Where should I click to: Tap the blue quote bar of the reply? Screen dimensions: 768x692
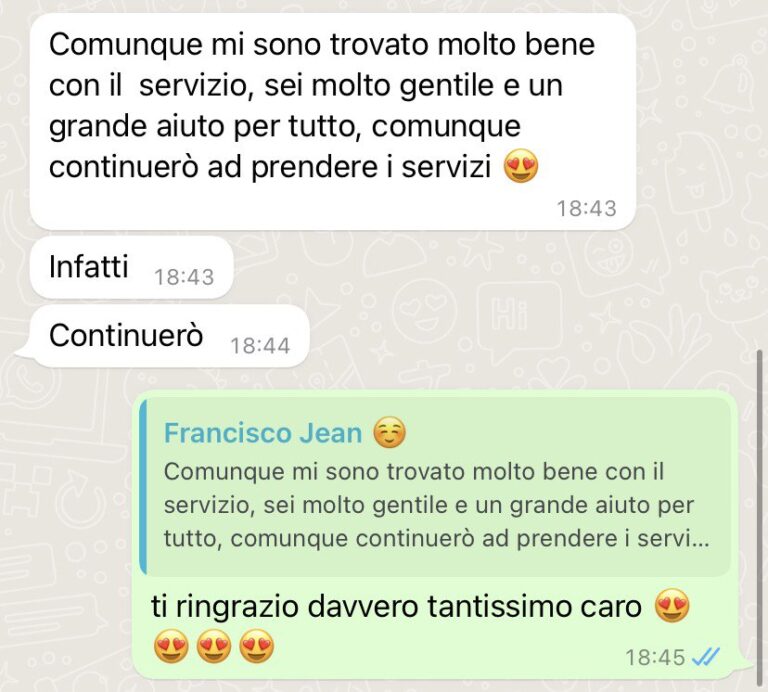(x=143, y=486)
